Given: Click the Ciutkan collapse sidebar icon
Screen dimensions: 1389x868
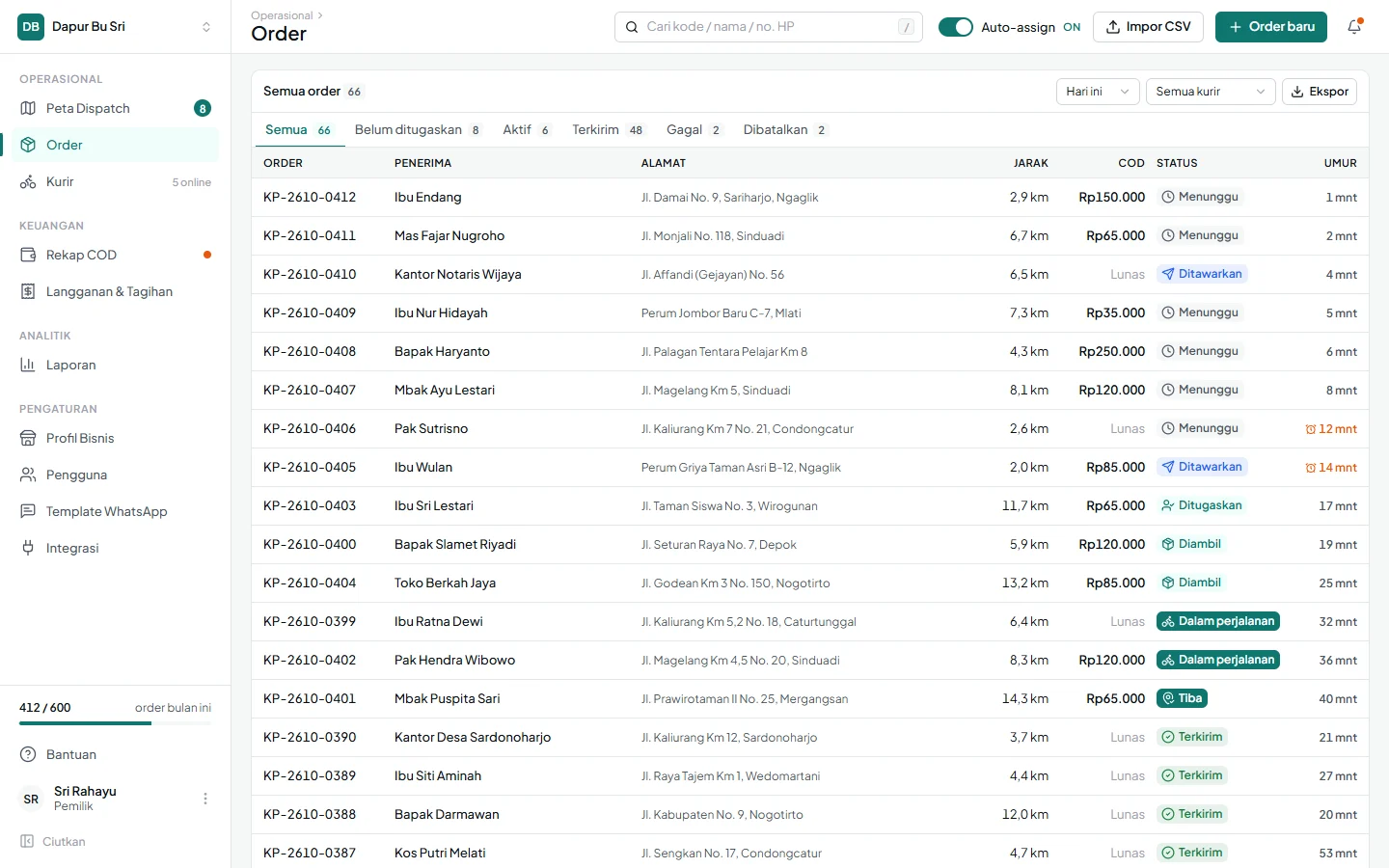Looking at the screenshot, I should 27,841.
